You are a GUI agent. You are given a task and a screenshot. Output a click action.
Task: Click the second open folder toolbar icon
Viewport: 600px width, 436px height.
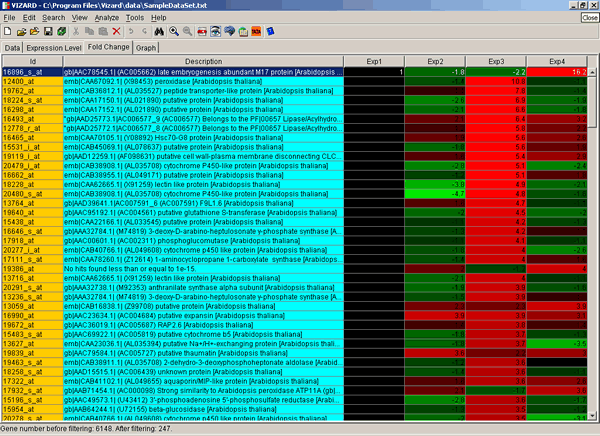coord(34,31)
